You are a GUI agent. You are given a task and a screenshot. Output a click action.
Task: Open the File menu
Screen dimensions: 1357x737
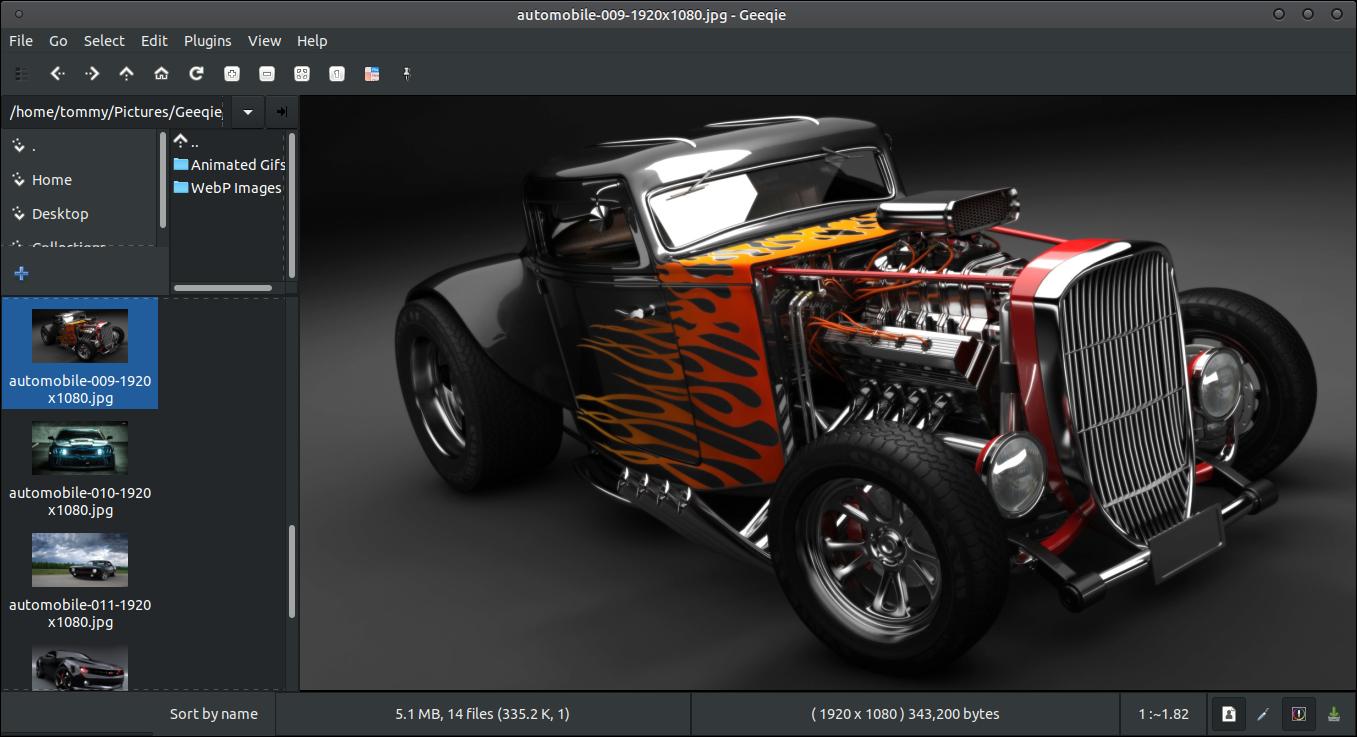click(21, 41)
